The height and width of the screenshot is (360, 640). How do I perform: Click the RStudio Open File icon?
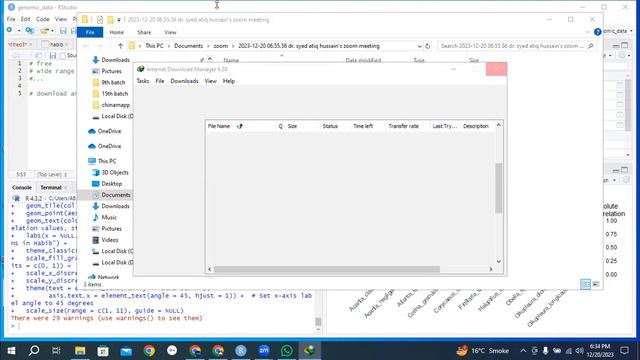[x=44, y=31]
